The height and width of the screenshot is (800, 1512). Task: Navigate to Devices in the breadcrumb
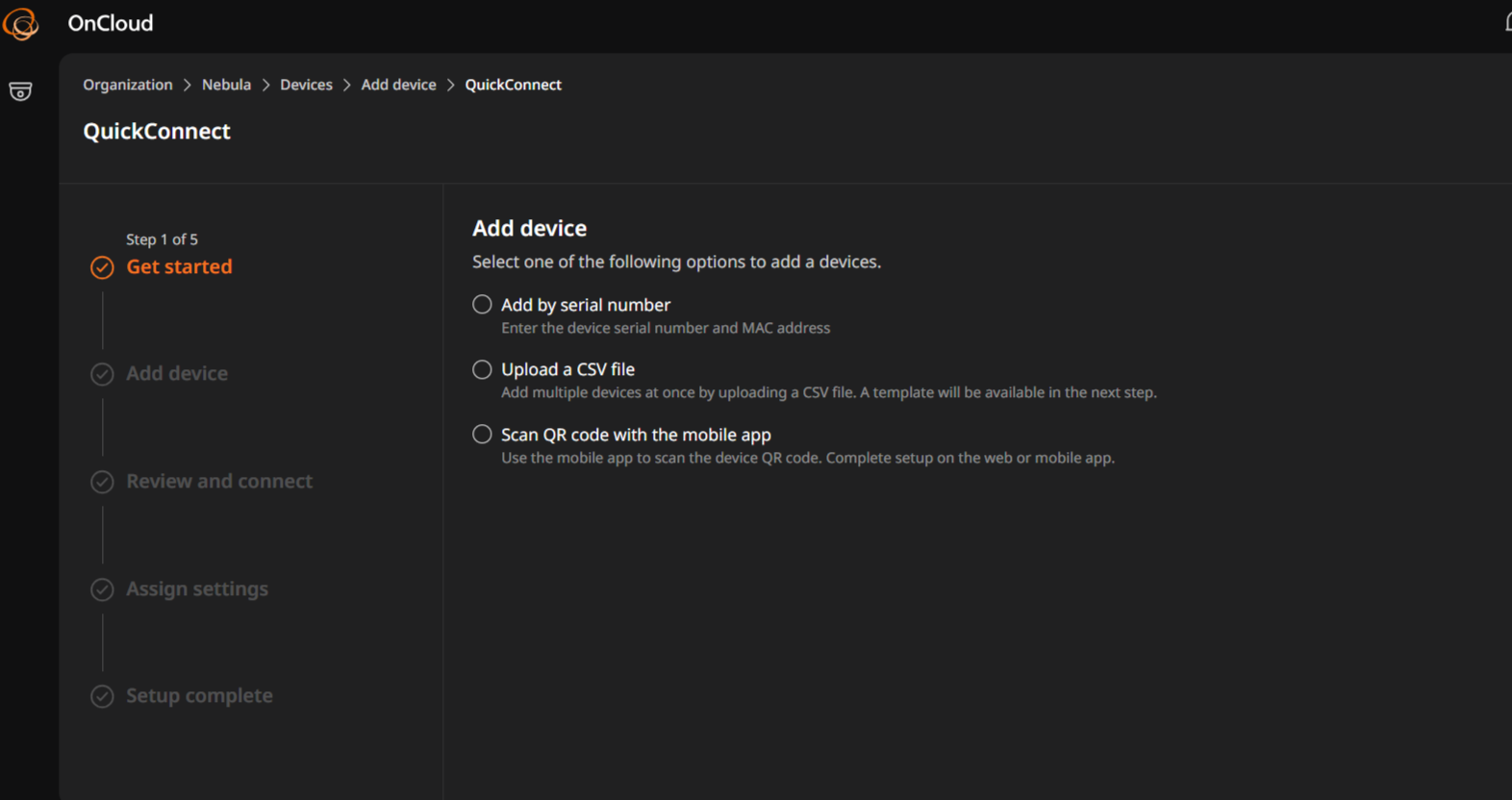(306, 85)
